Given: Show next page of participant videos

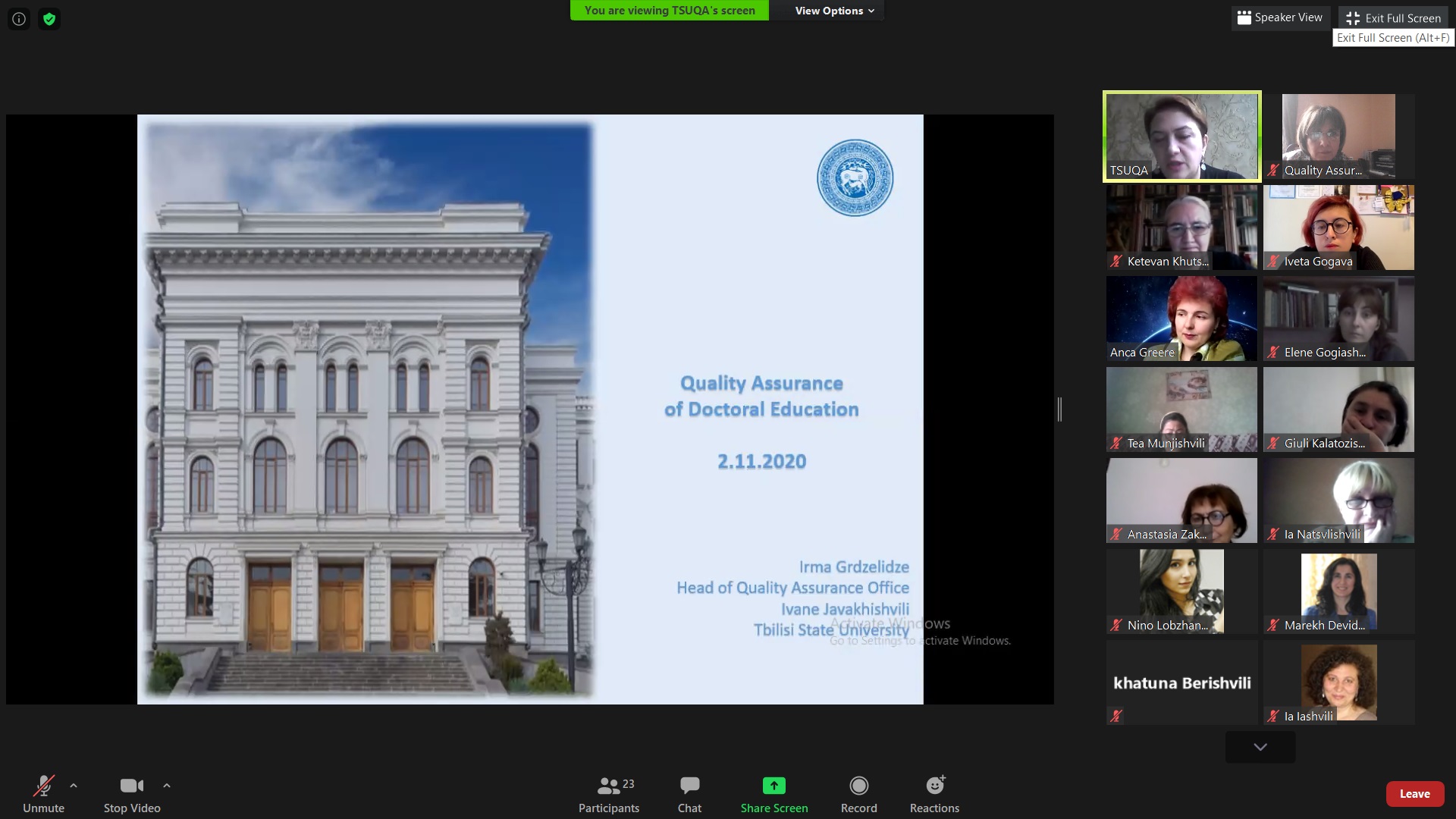Looking at the screenshot, I should click(x=1260, y=747).
